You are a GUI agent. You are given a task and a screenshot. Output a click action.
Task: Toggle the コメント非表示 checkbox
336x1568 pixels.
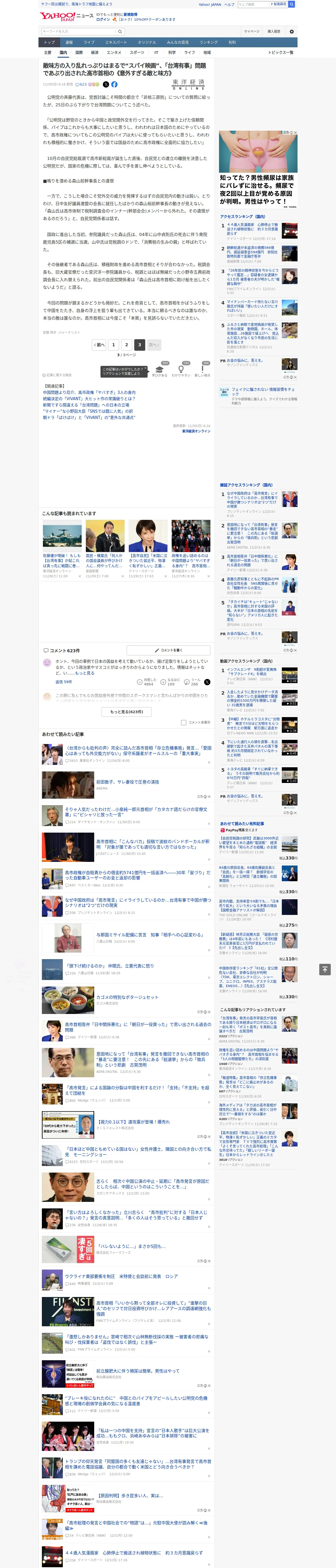coord(183,723)
